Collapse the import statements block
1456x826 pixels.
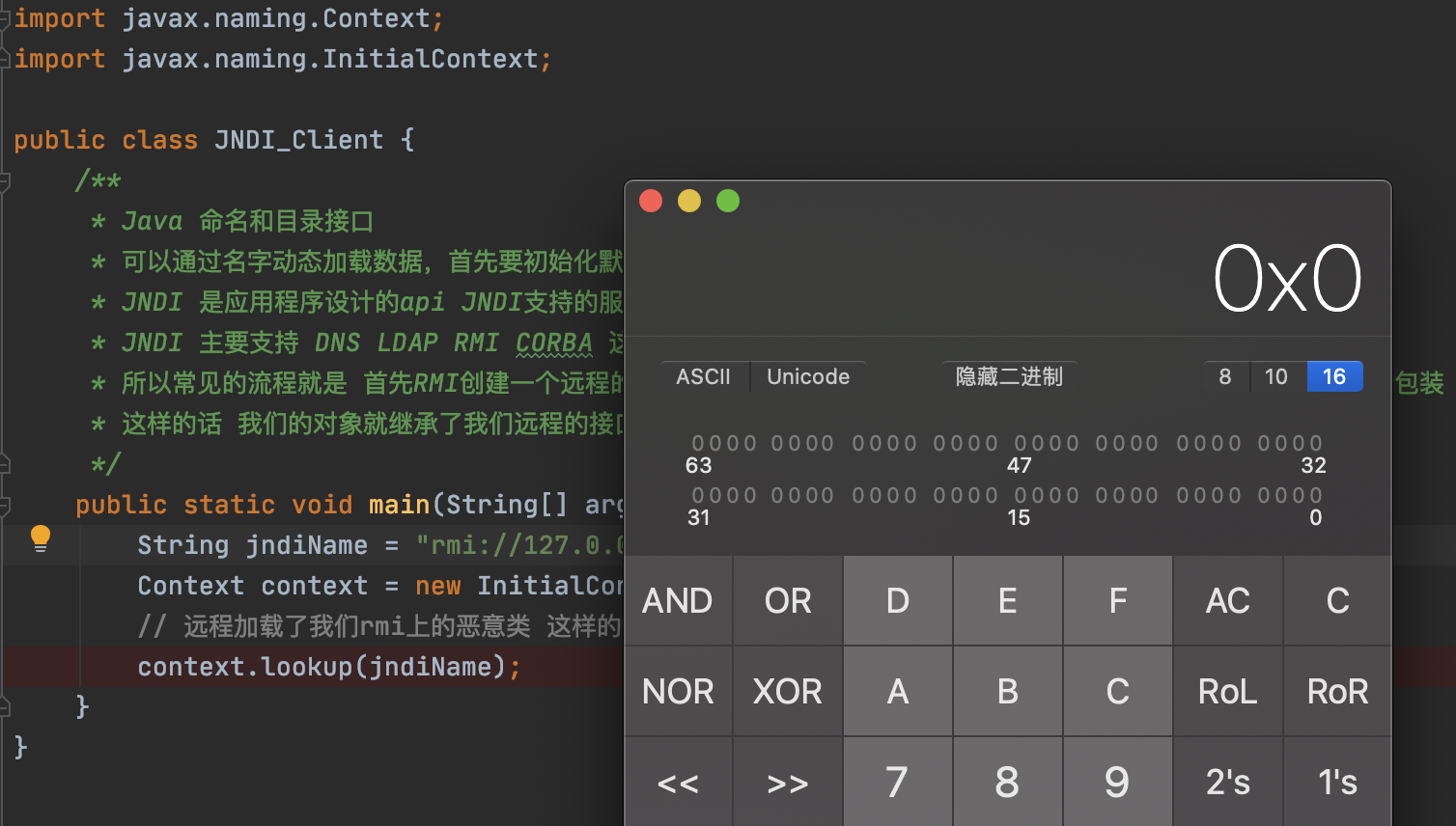[5, 18]
